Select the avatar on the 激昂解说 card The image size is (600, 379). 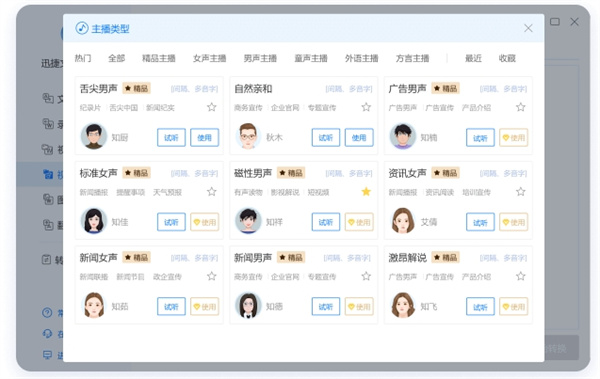click(x=403, y=305)
